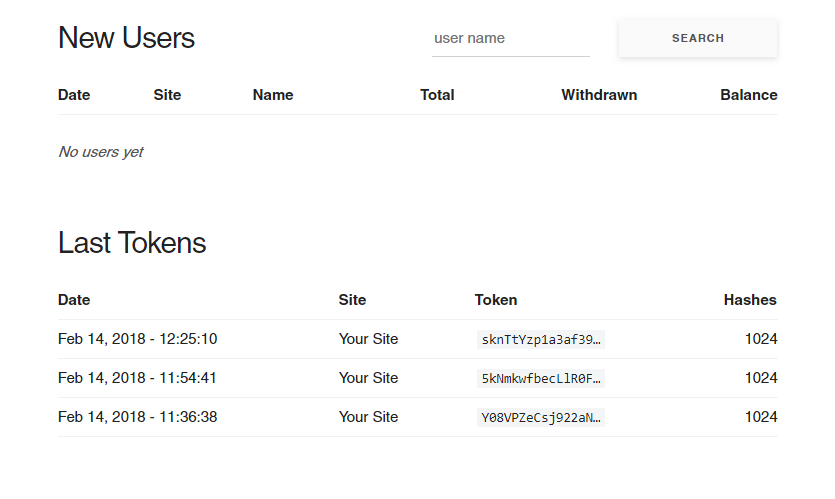Select the row dated Feb 14, 2018 - 11:54:41
This screenshot has height=499, width=835.
tap(138, 378)
